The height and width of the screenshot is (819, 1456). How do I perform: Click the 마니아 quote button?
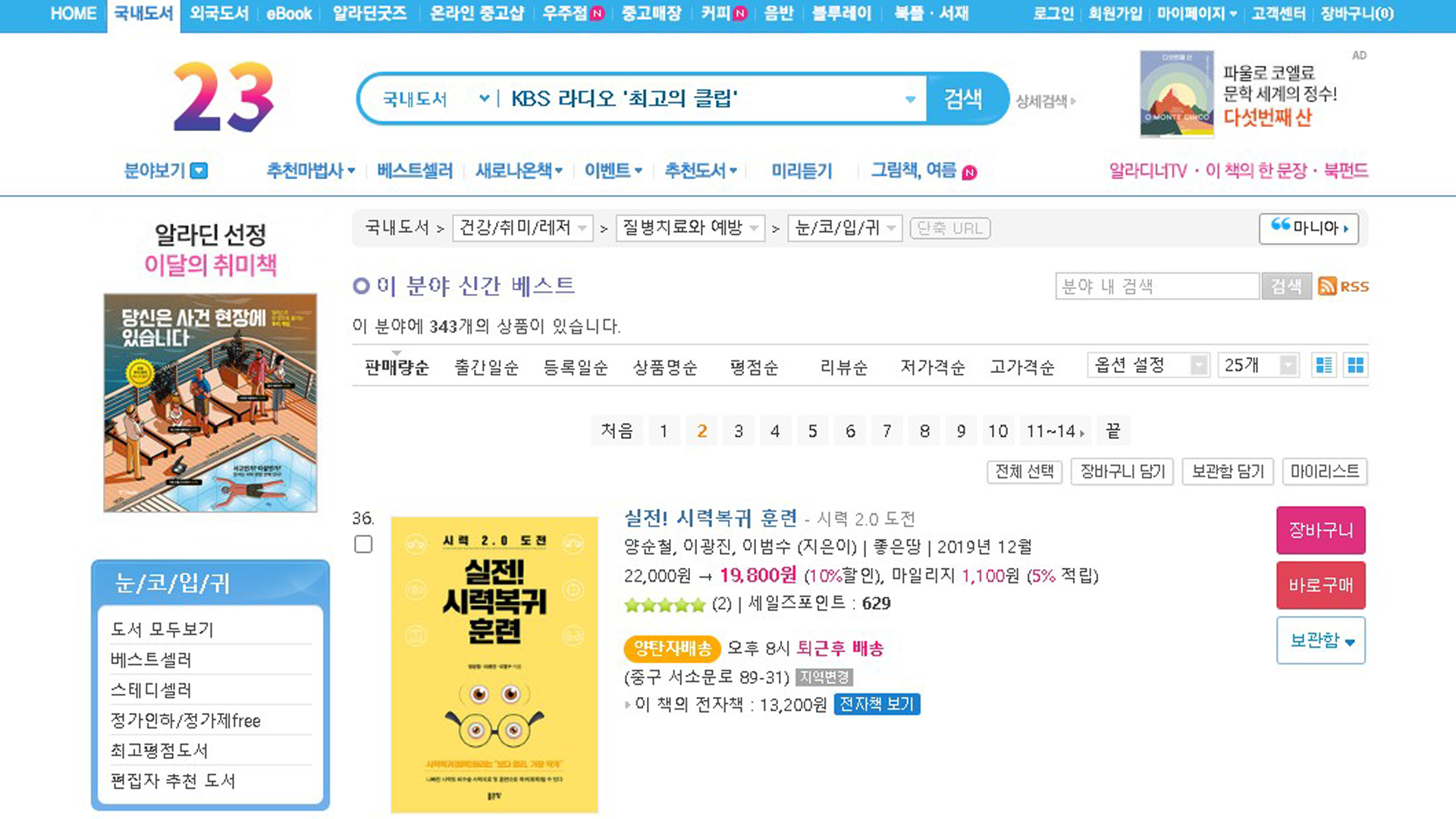[x=1309, y=228]
